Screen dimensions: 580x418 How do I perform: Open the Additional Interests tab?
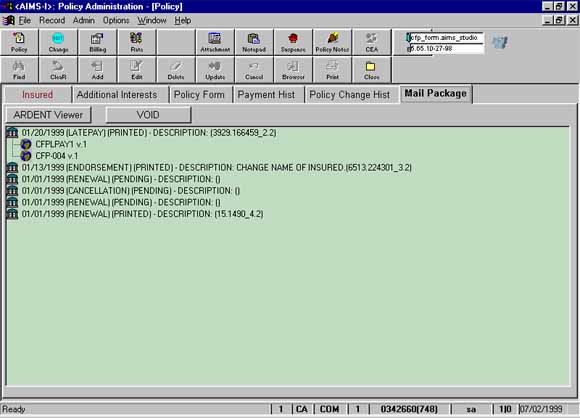tap(117, 95)
